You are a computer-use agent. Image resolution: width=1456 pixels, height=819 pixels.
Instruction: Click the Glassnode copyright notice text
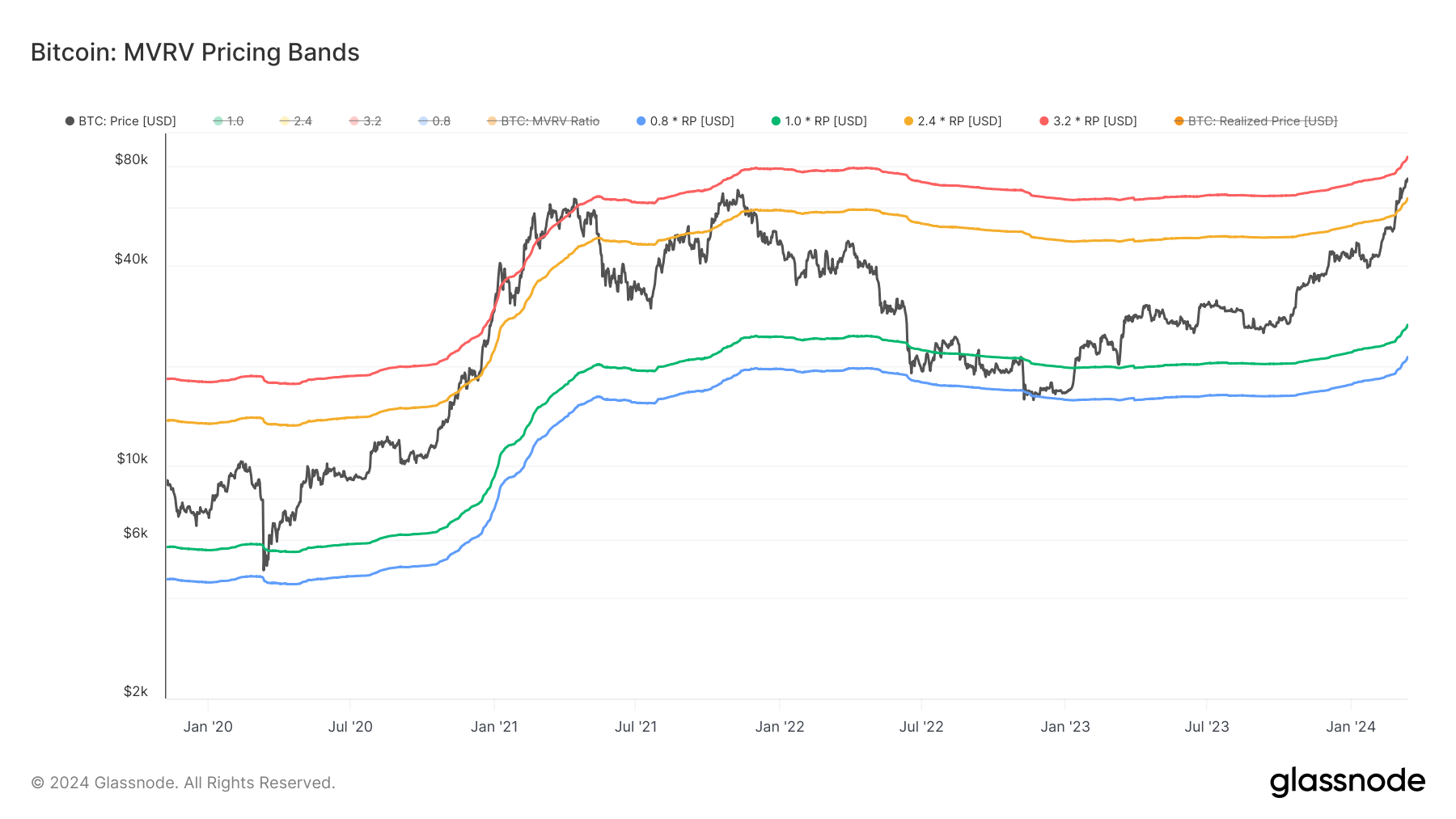pyautogui.click(x=183, y=783)
